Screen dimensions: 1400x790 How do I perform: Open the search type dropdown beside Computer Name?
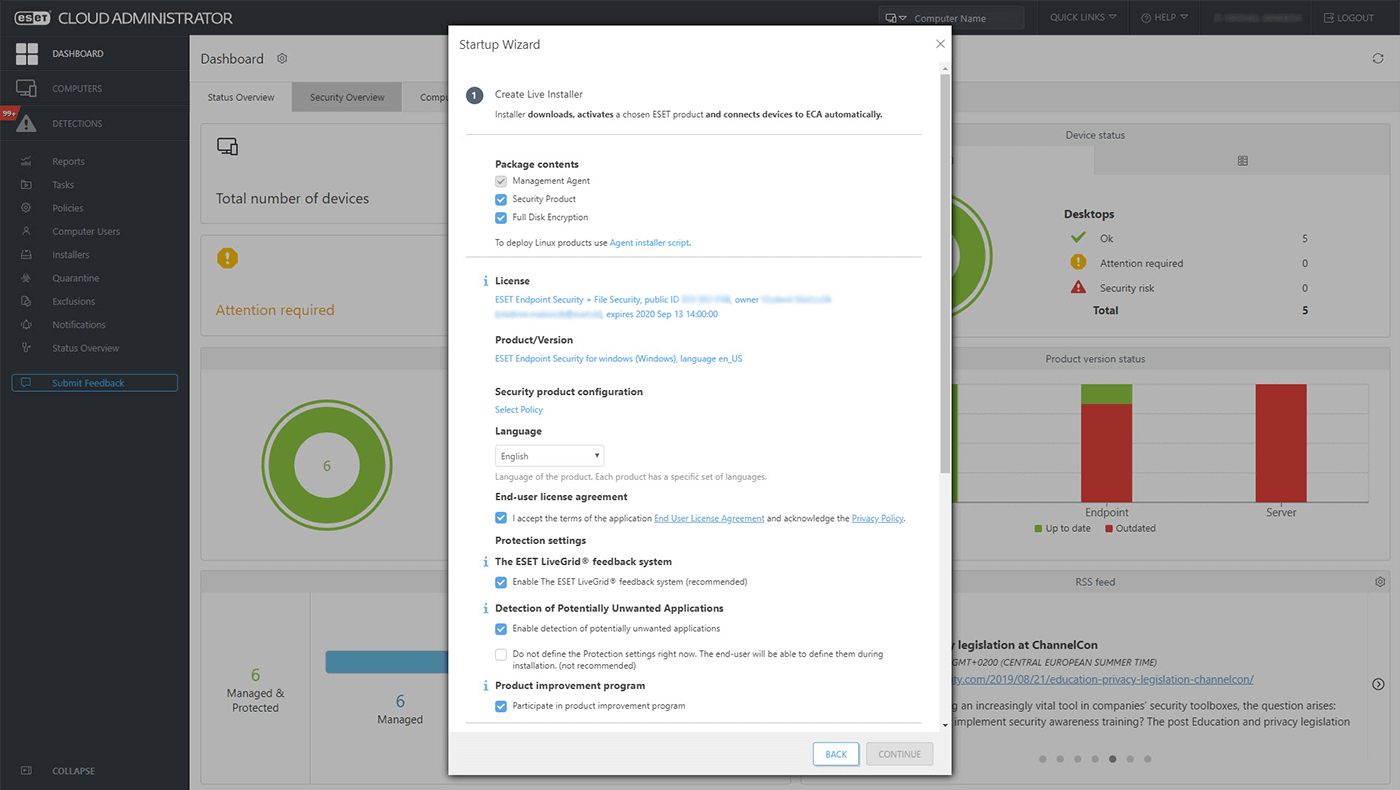click(x=895, y=18)
